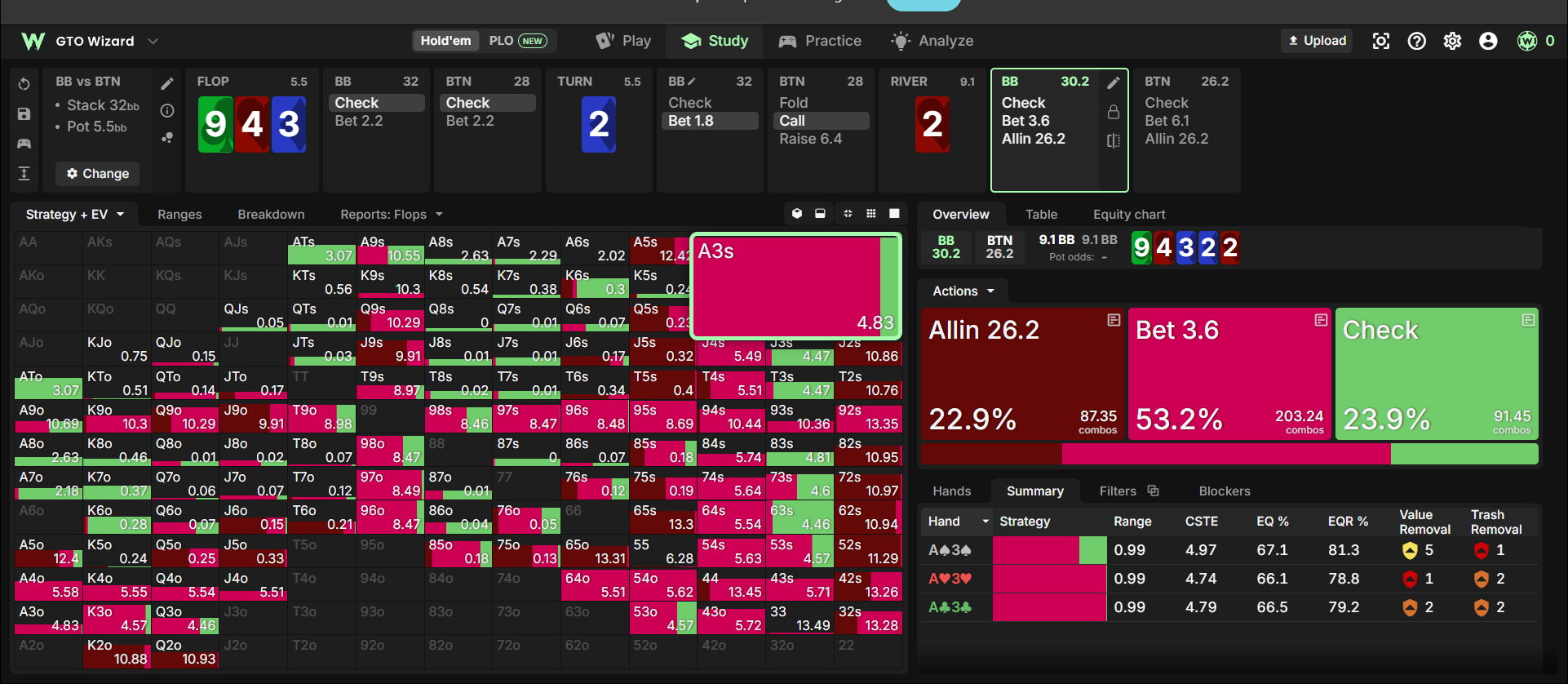Viewport: 1568px width, 684px height.
Task: Open the Blockers tab
Action: pos(1225,491)
